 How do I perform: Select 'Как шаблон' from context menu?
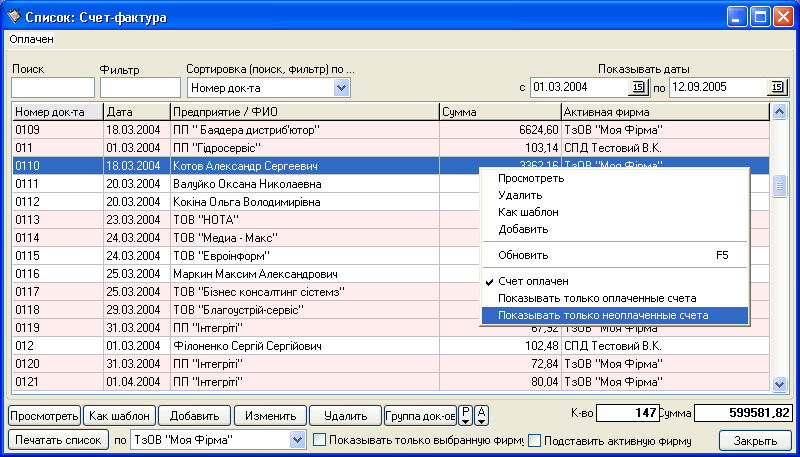(x=528, y=212)
